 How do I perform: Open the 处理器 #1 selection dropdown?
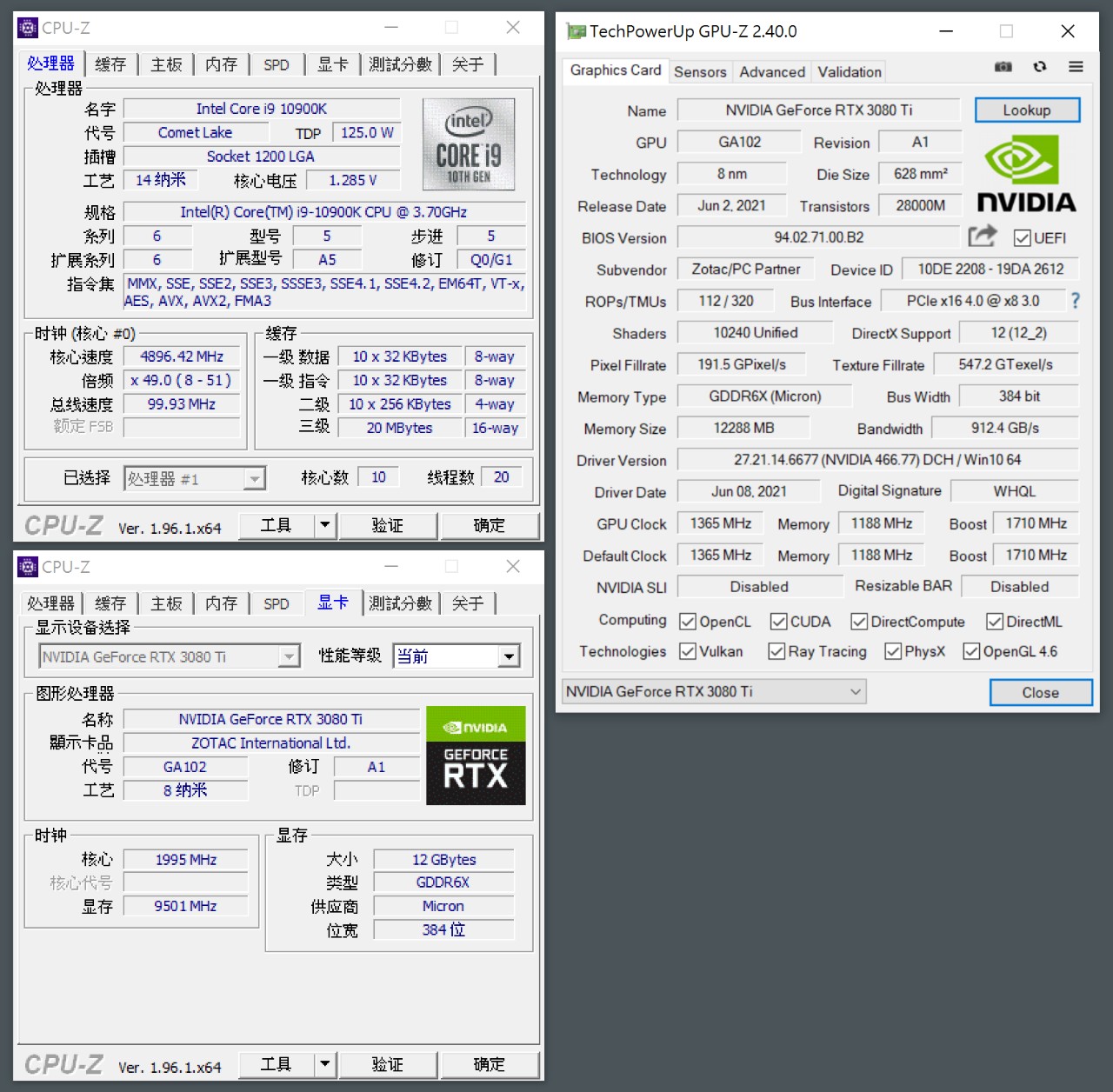click(x=195, y=479)
